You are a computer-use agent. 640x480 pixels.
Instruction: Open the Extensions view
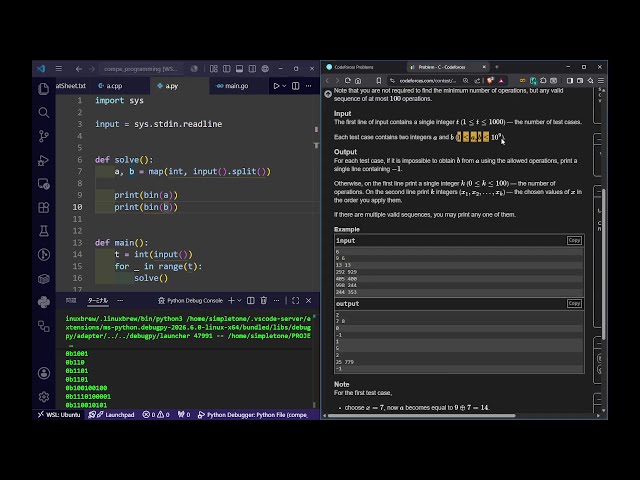[44, 207]
